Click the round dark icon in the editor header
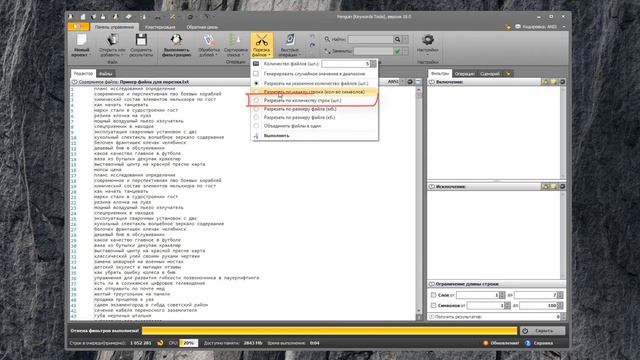640x360 pixels. tap(410, 82)
